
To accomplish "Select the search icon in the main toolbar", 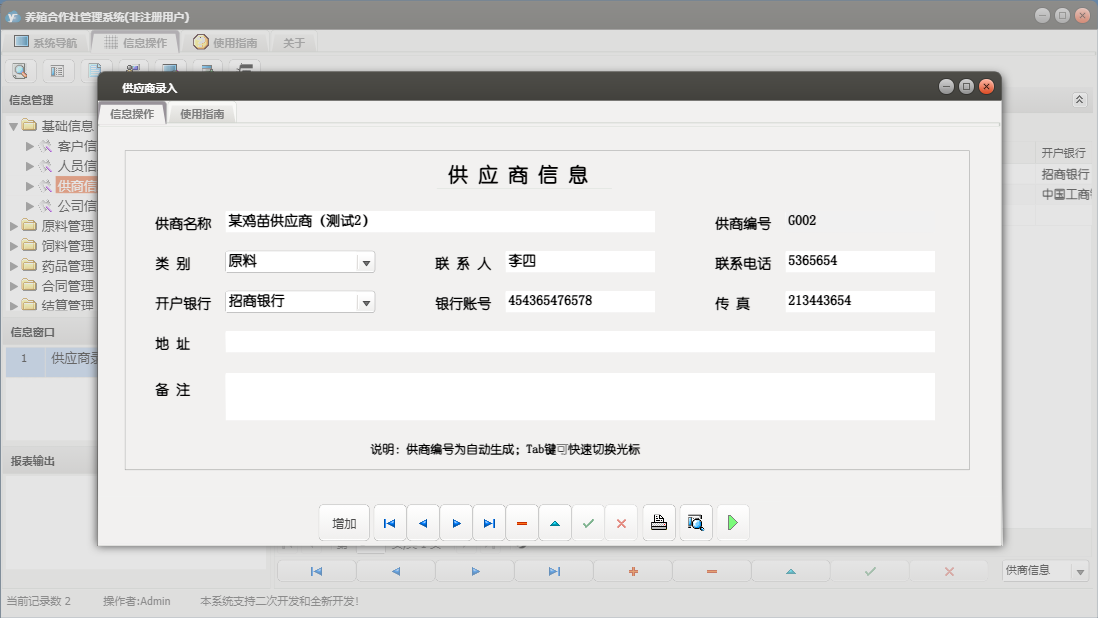I will (x=20, y=70).
